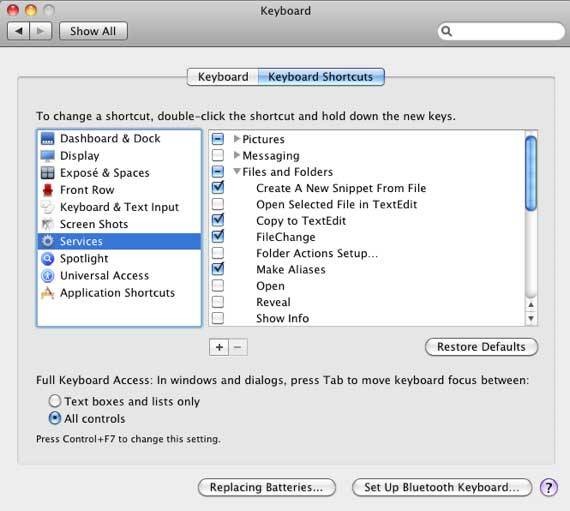Click the services list scrollbar thumb
This screenshot has height=511, width=570.
531,173
